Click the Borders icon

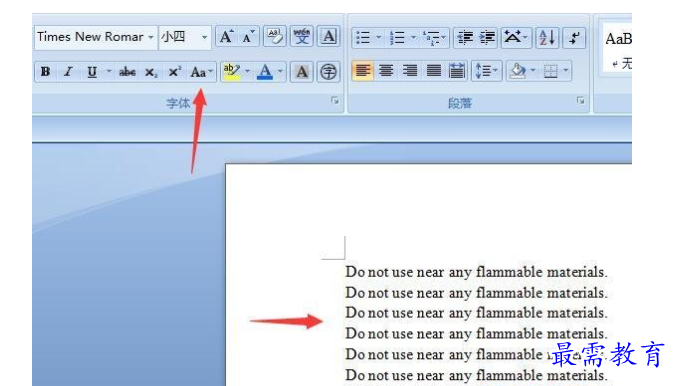[x=551, y=70]
